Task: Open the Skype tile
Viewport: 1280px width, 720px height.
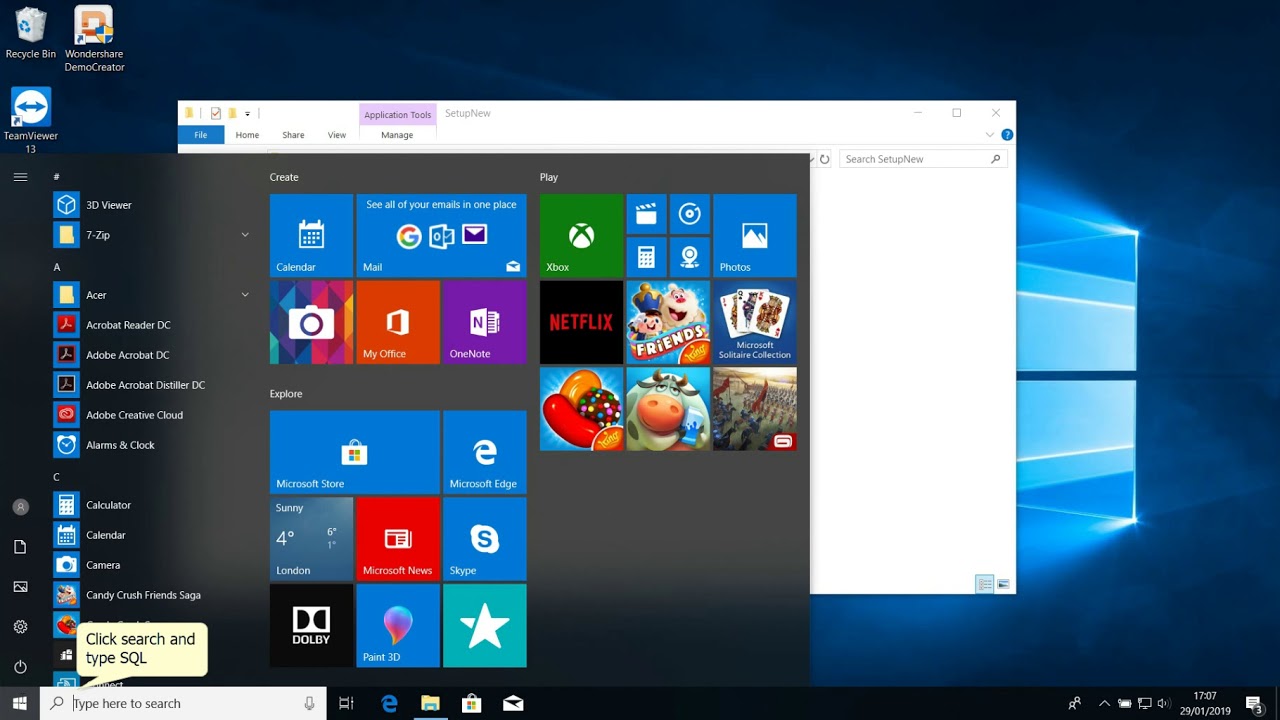Action: pos(485,539)
